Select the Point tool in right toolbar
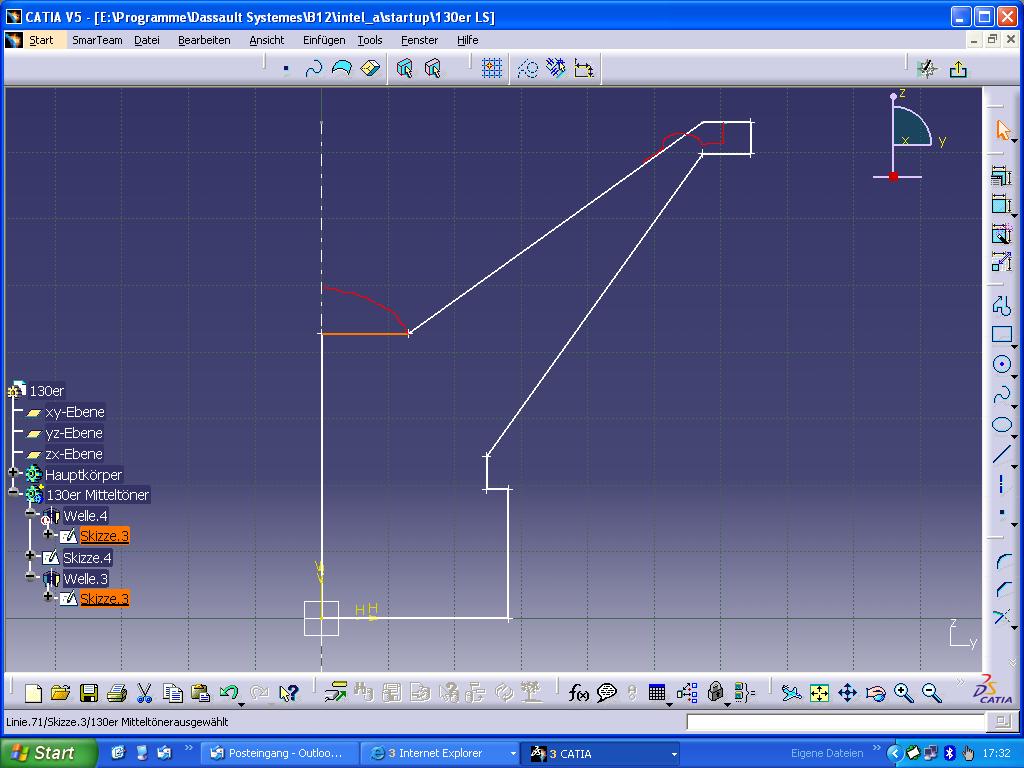 click(1001, 513)
